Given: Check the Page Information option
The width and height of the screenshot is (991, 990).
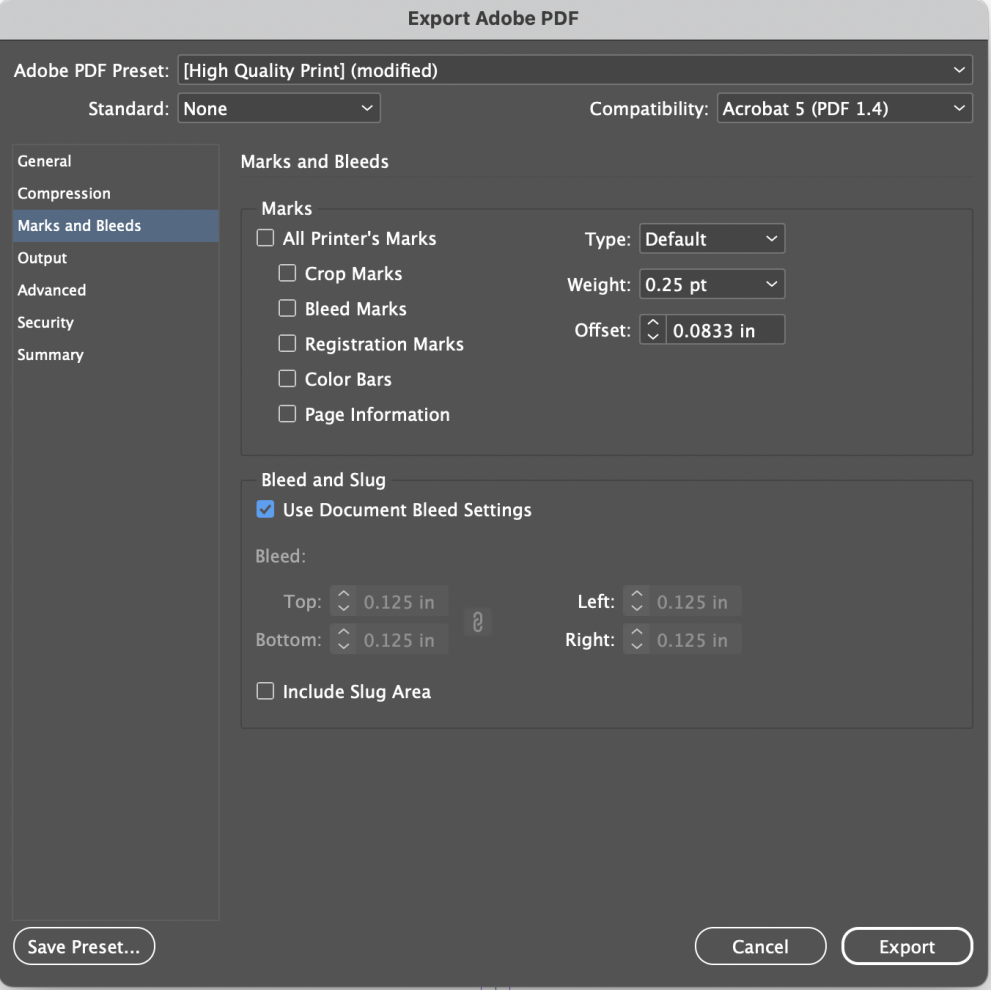Looking at the screenshot, I should click(287, 414).
